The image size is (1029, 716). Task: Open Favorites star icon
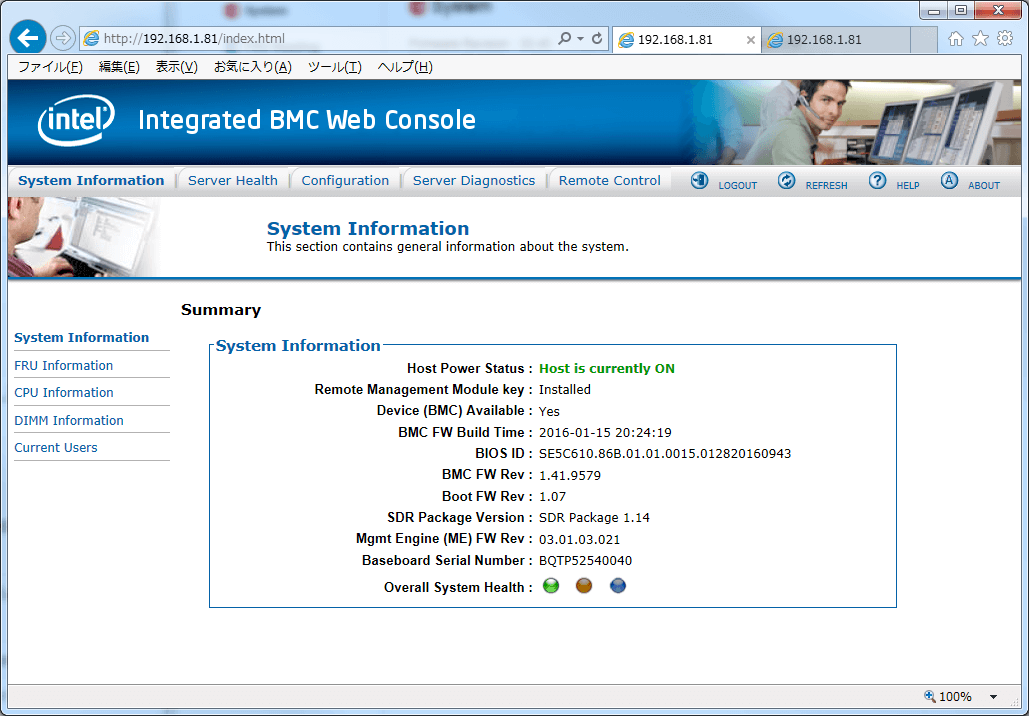click(980, 39)
